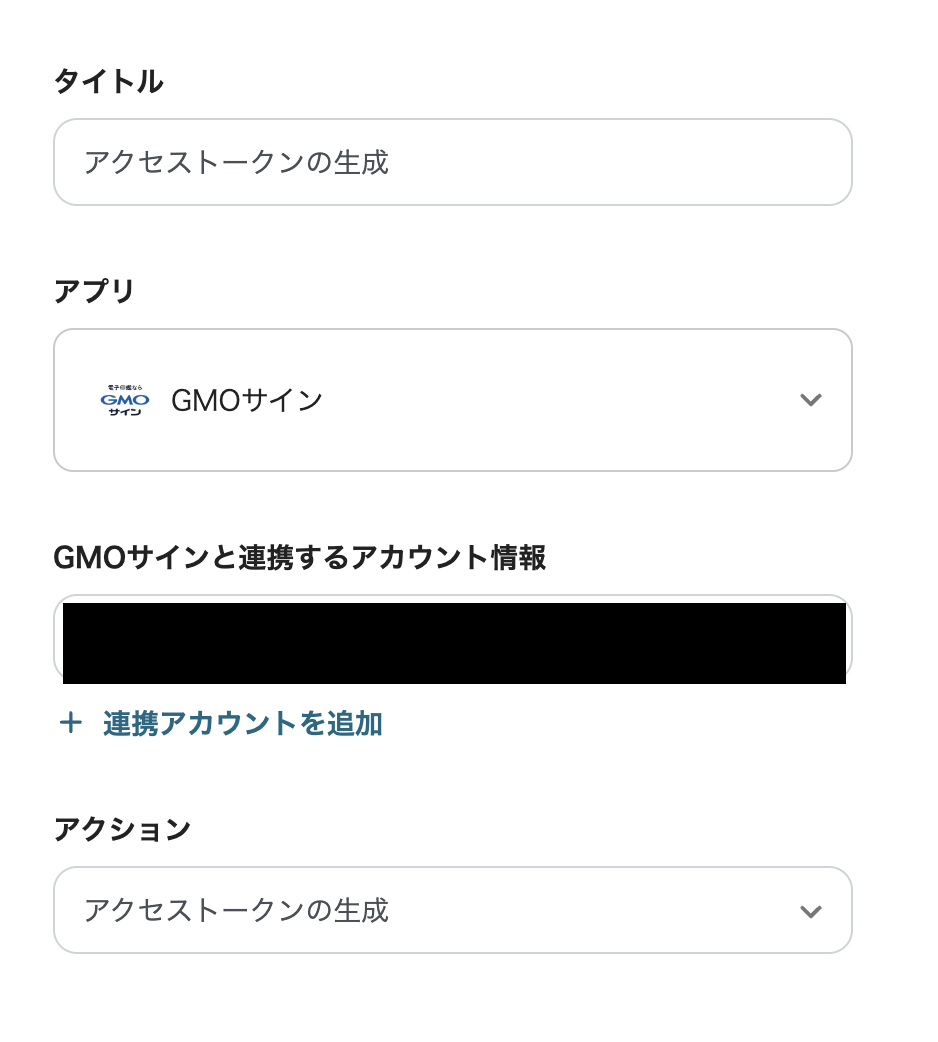938x1042 pixels.
Task: Click アクセストークンの生成 text inside the タイトル field
Action: click(x=236, y=162)
